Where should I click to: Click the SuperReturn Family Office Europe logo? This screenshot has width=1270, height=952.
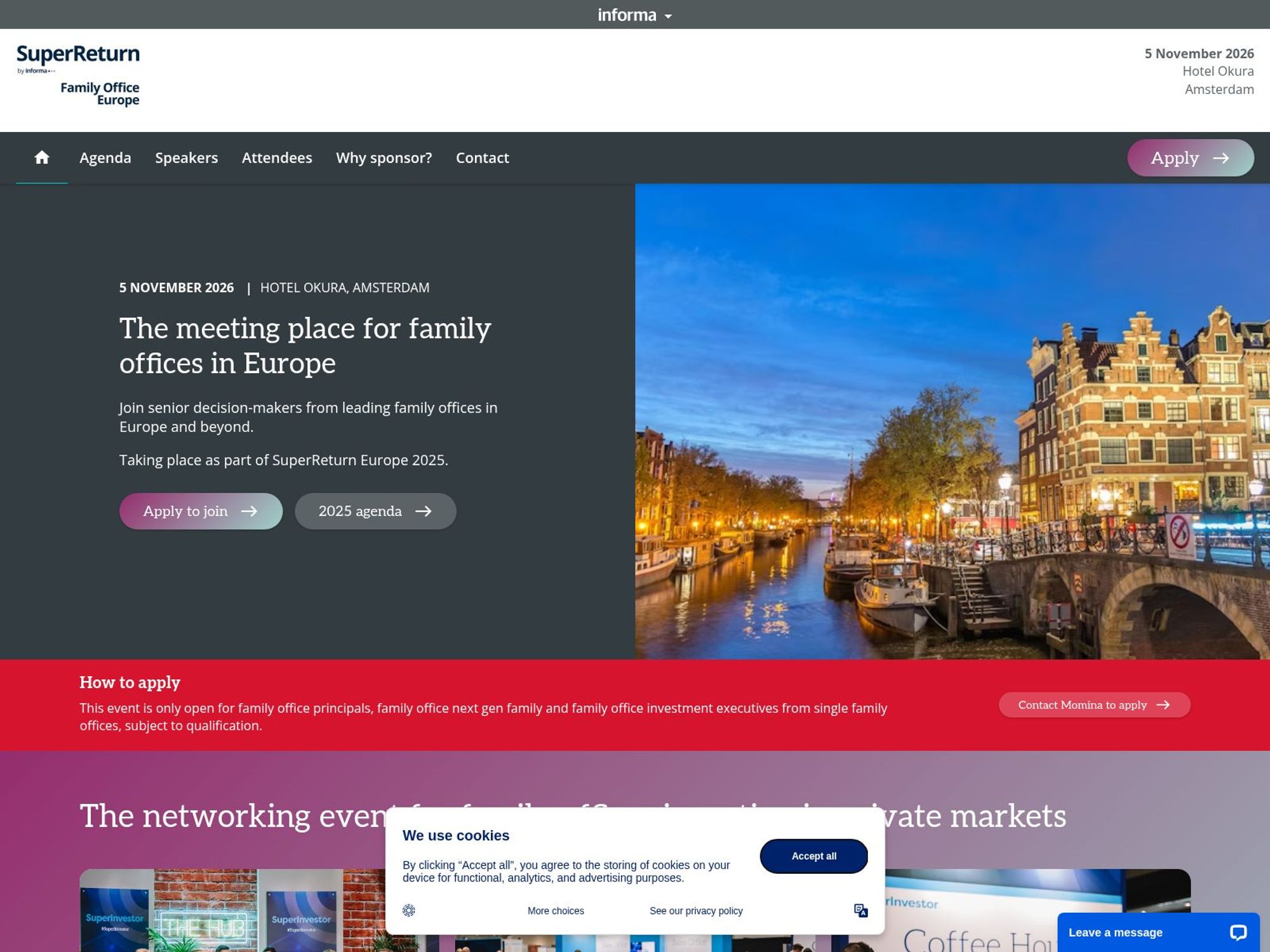coord(78,74)
